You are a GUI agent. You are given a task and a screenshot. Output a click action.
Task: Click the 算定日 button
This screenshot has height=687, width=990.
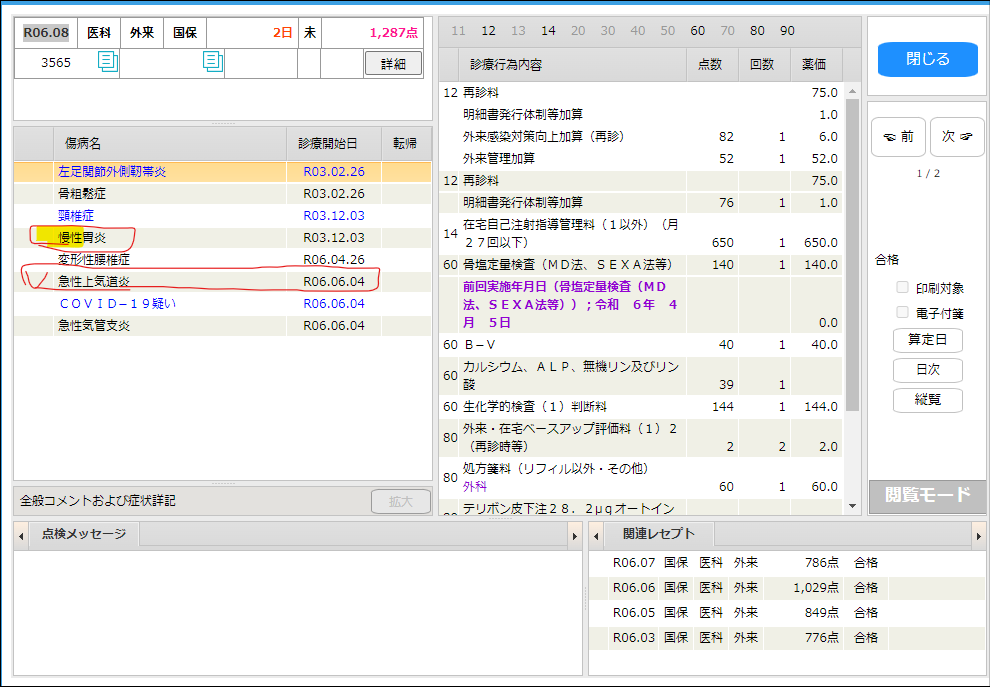927,340
